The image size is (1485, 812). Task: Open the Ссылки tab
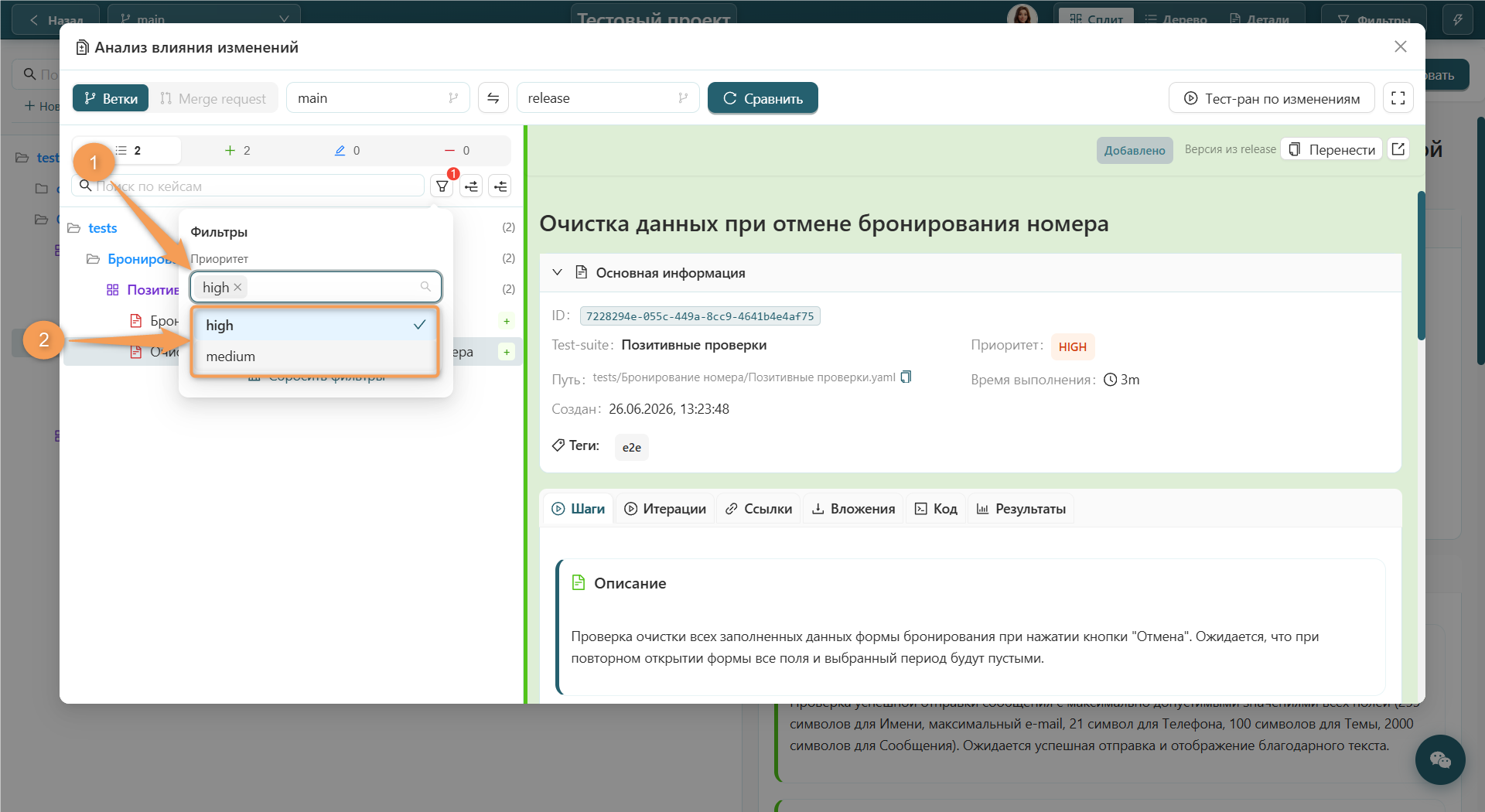coord(759,509)
